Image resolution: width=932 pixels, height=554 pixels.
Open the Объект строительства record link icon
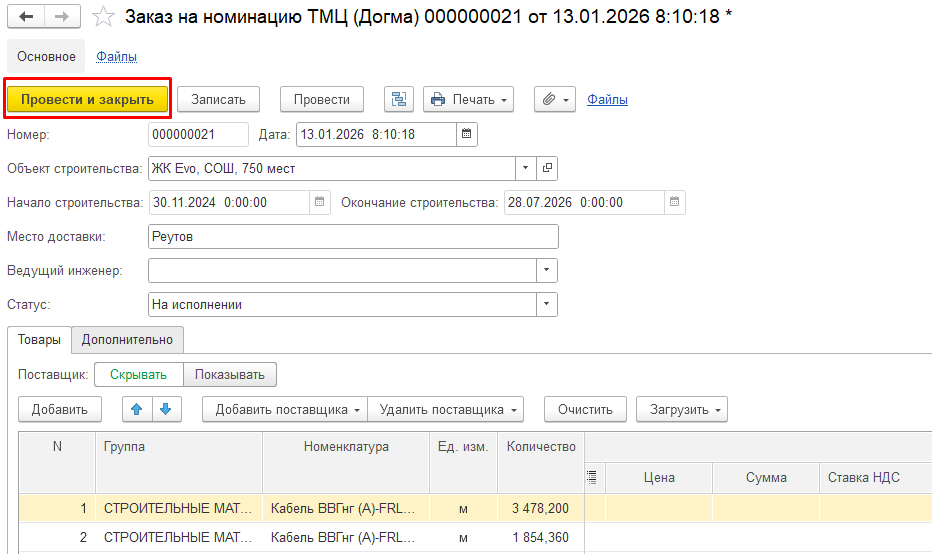pos(547,168)
